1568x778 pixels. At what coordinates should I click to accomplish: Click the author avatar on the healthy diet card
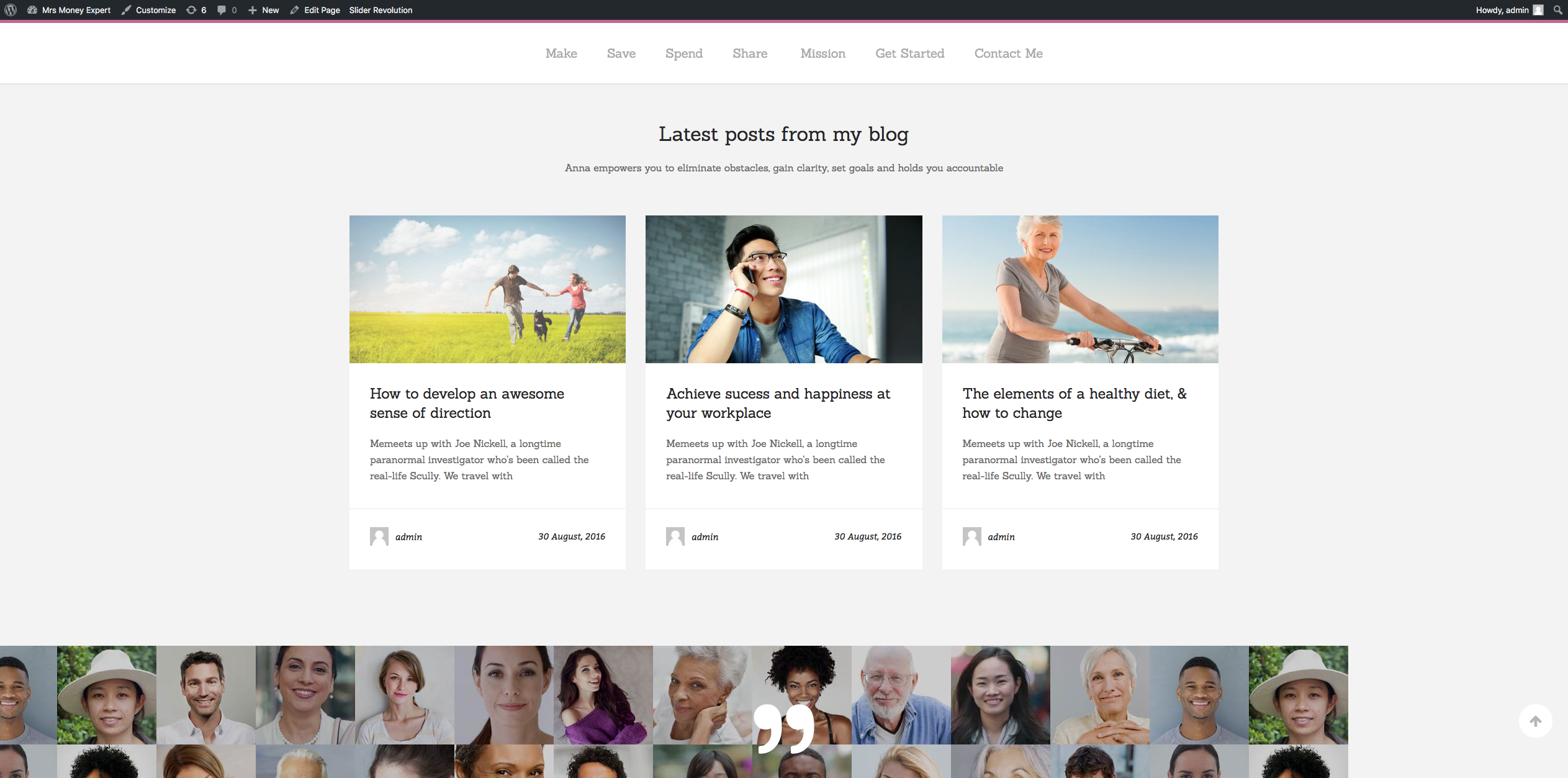tap(972, 536)
